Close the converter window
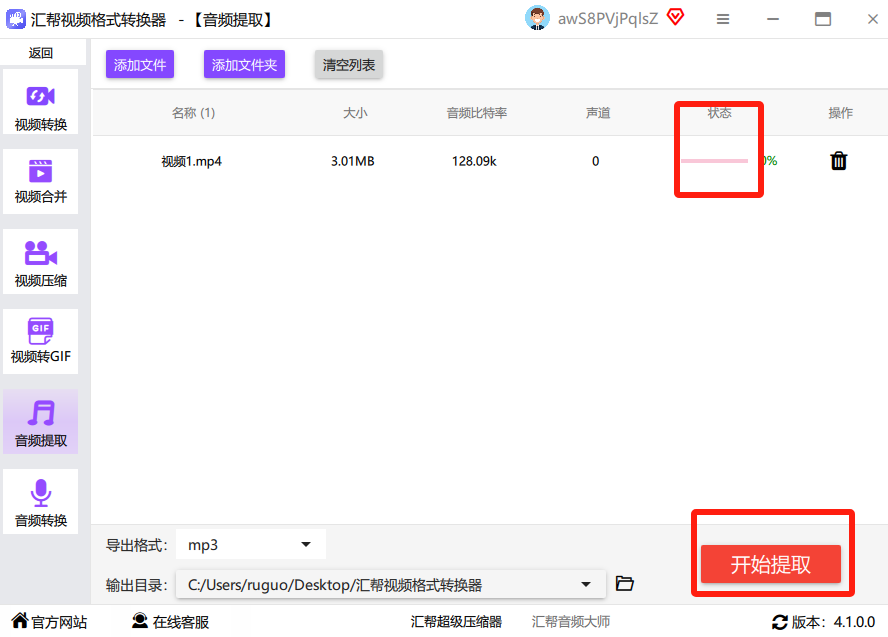 click(x=873, y=19)
